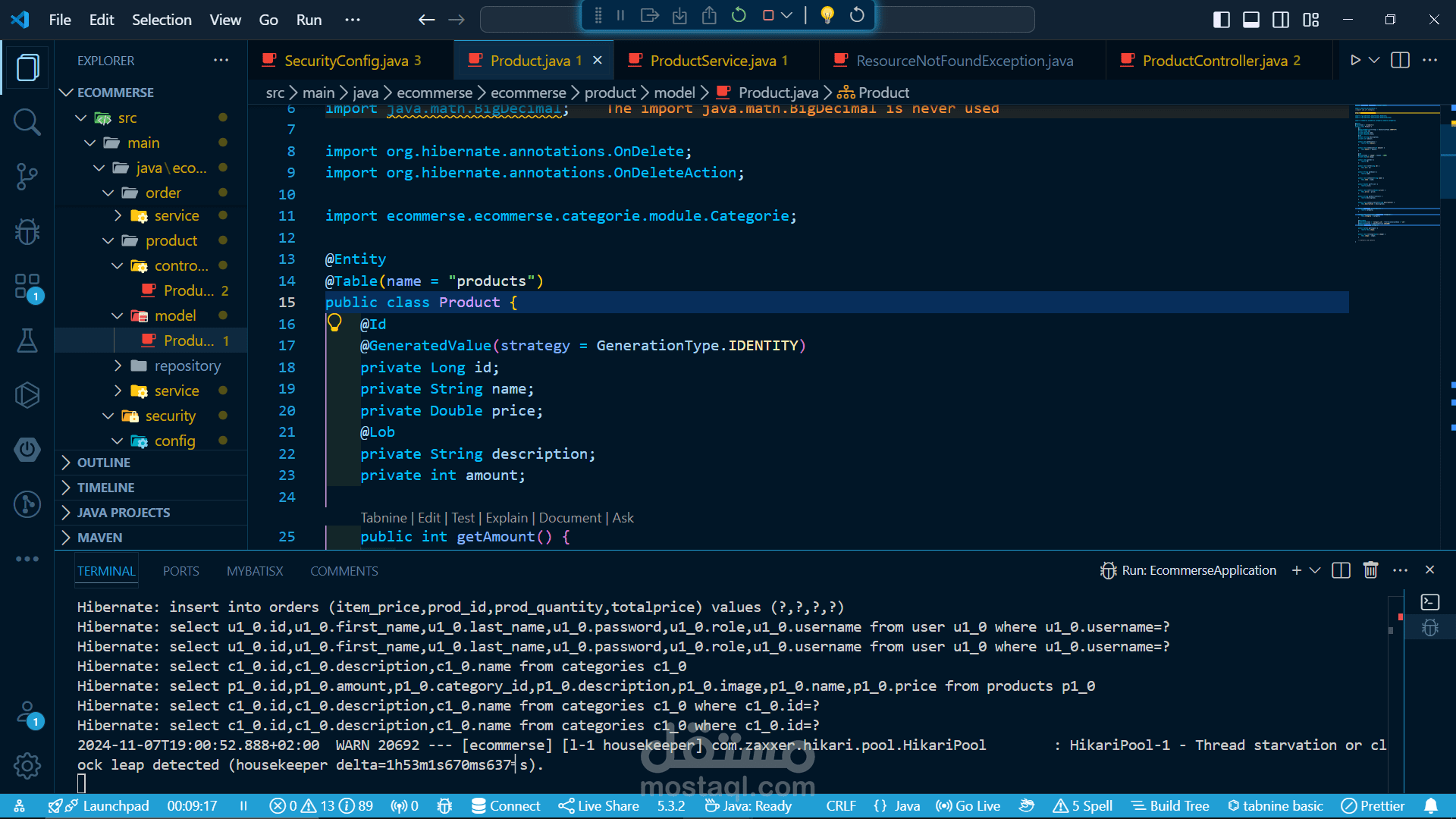Switch to ProductService.java tab

pos(713,61)
